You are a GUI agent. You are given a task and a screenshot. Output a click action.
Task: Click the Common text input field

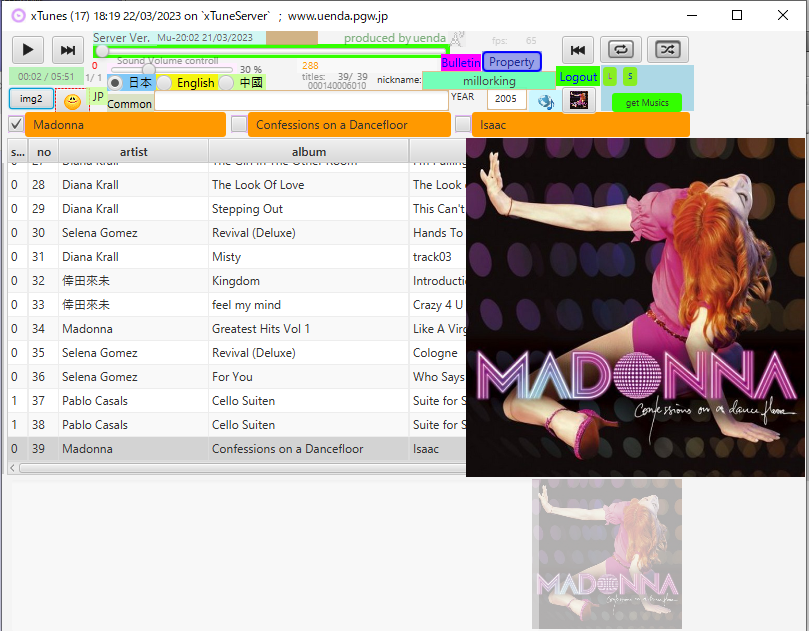301,101
